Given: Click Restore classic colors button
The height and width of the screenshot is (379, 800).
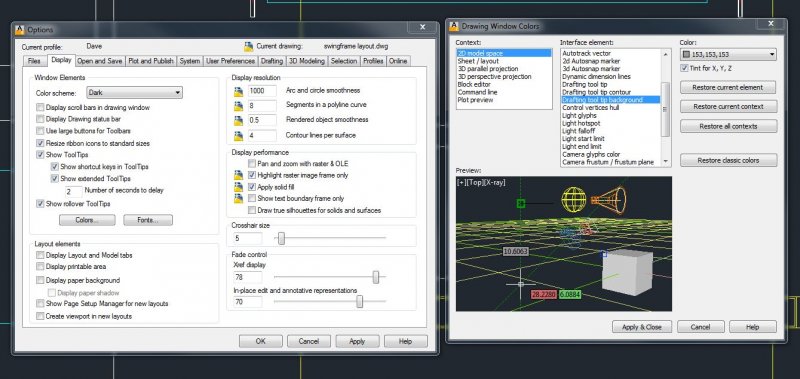Looking at the screenshot, I should click(729, 161).
